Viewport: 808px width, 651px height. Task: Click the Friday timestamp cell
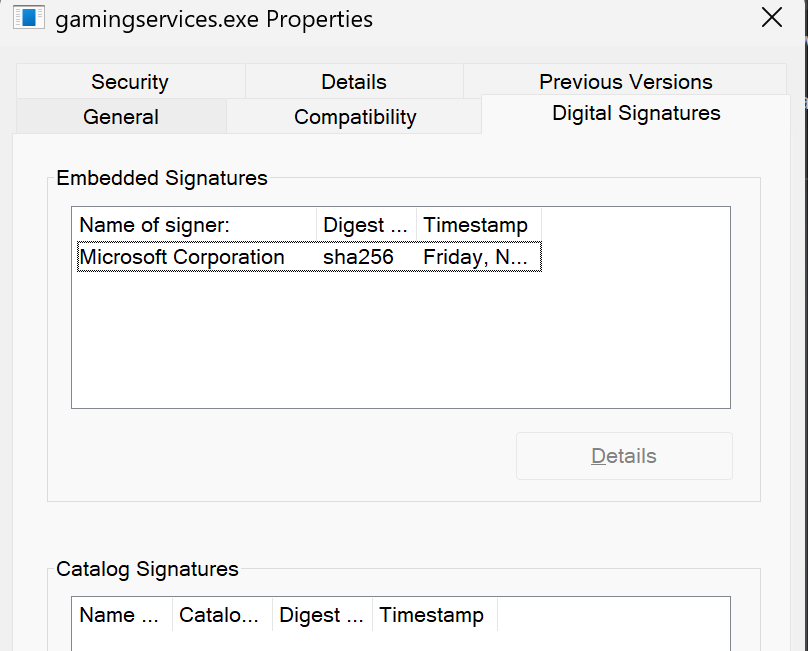(475, 257)
